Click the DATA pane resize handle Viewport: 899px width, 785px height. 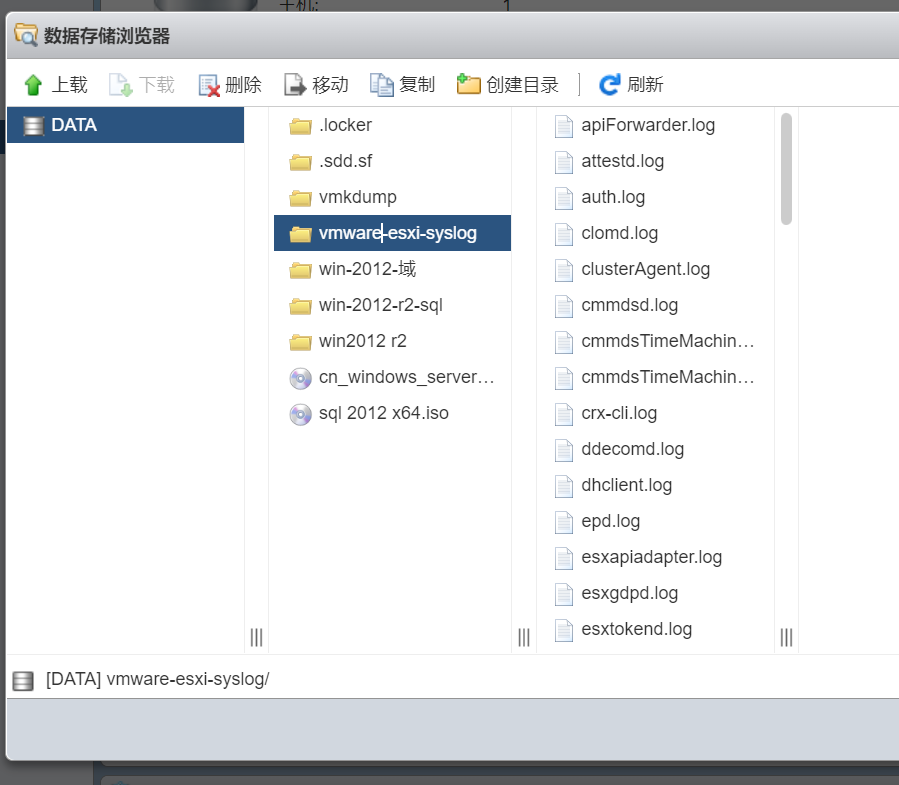[256, 637]
